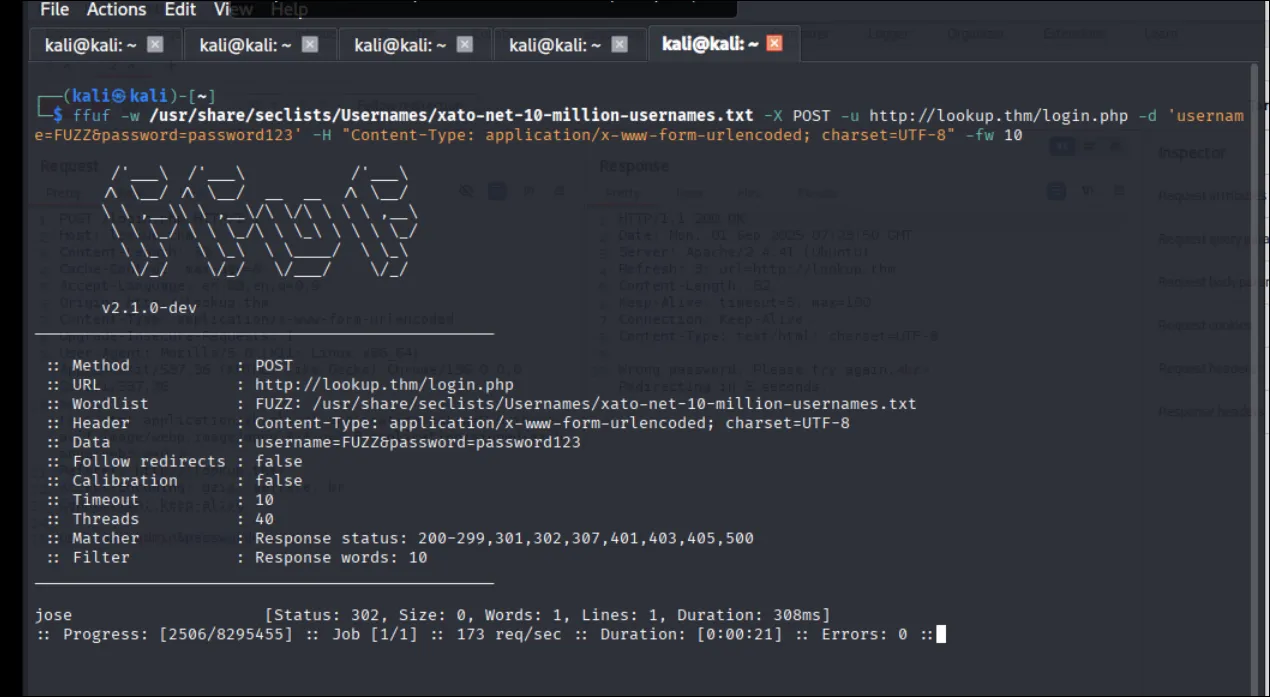
Task: Open the Edit menu
Action: tap(180, 9)
